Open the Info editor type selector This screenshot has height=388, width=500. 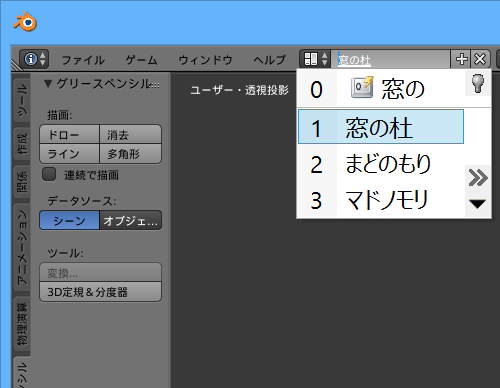coord(34,59)
